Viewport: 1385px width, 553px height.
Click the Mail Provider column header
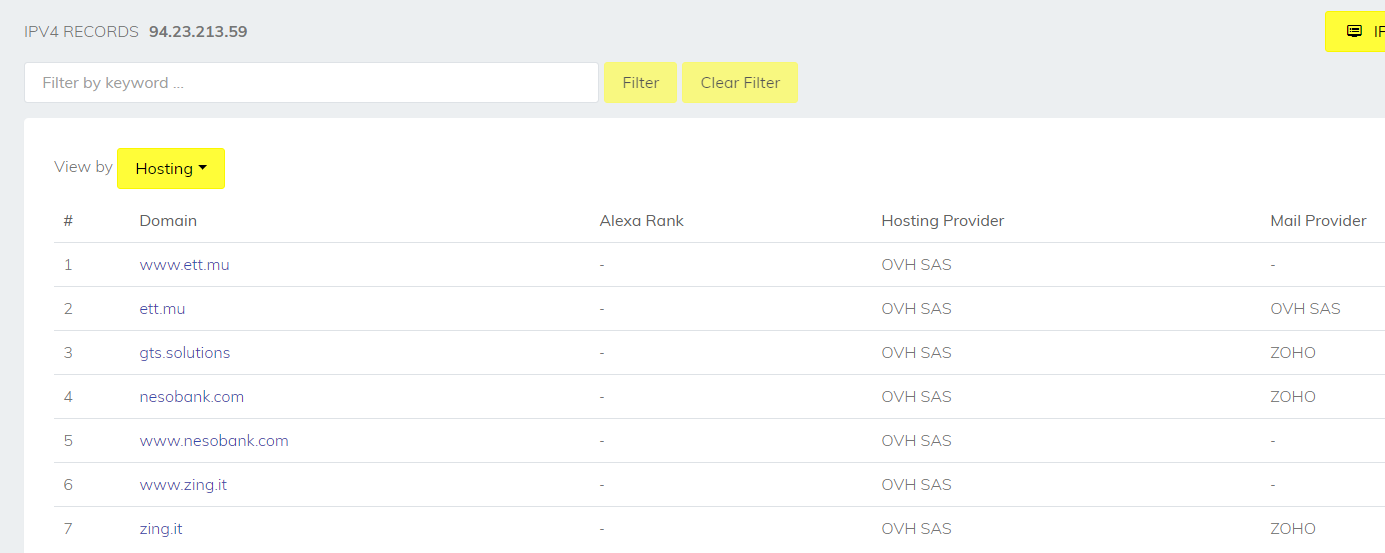pyautogui.click(x=1317, y=221)
